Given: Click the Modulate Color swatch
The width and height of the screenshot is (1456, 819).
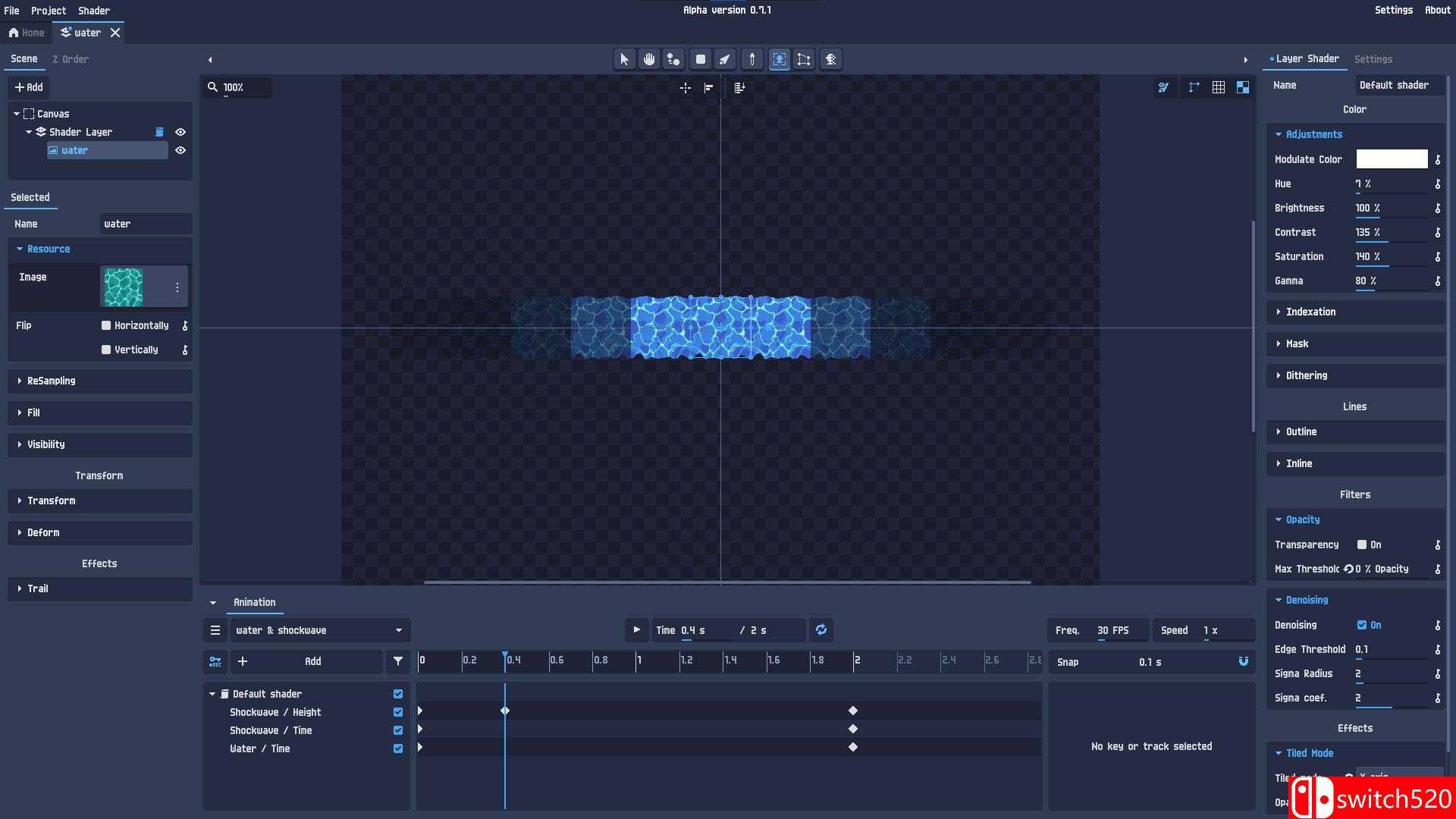Looking at the screenshot, I should (x=1391, y=158).
